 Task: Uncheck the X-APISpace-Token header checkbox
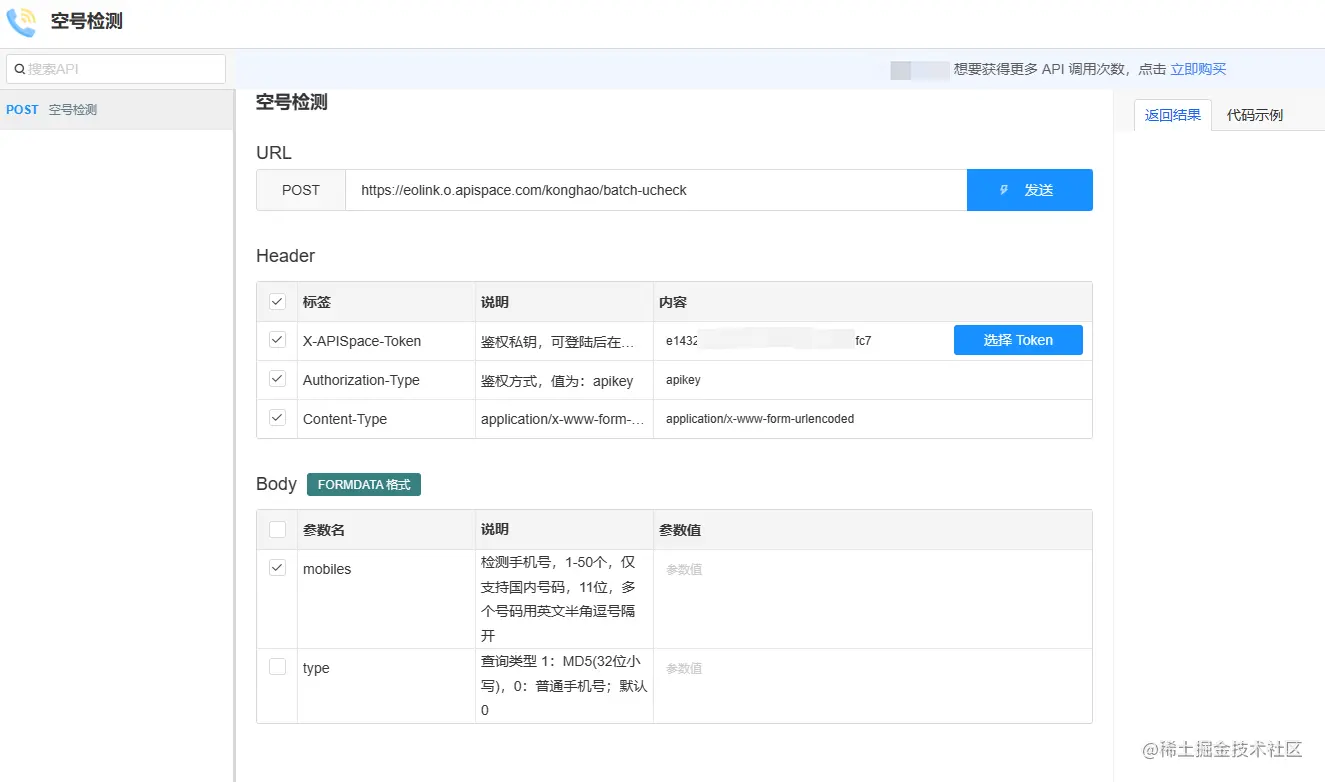click(277, 340)
